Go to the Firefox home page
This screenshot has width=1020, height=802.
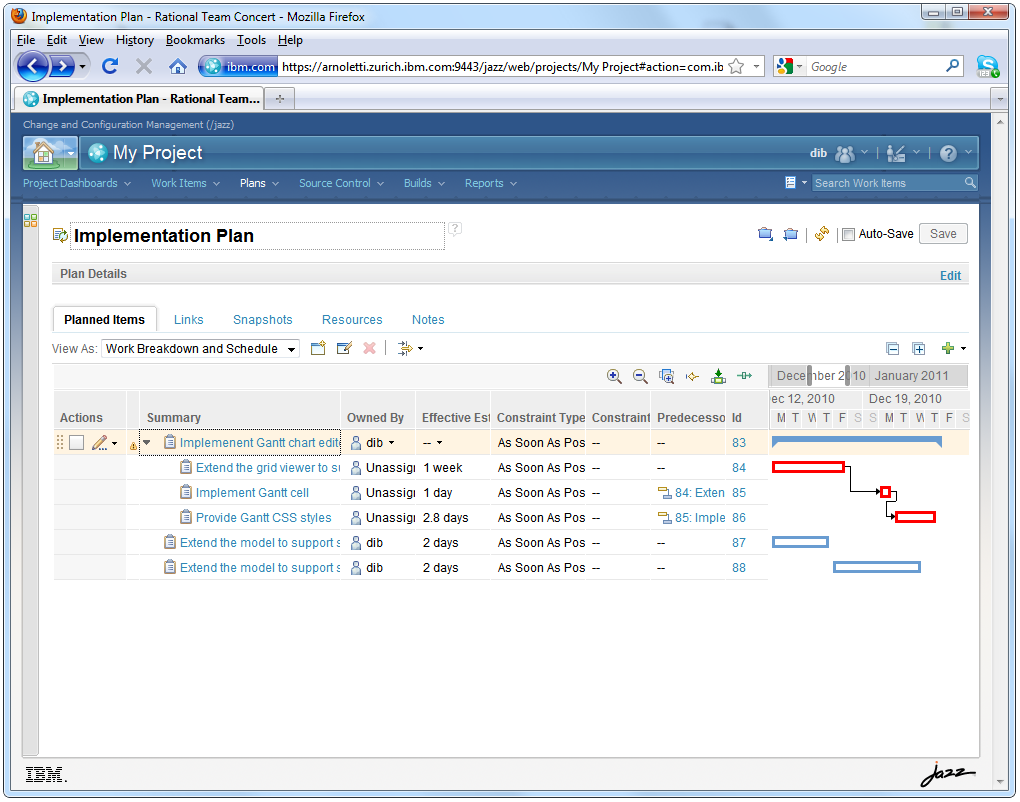[x=178, y=66]
